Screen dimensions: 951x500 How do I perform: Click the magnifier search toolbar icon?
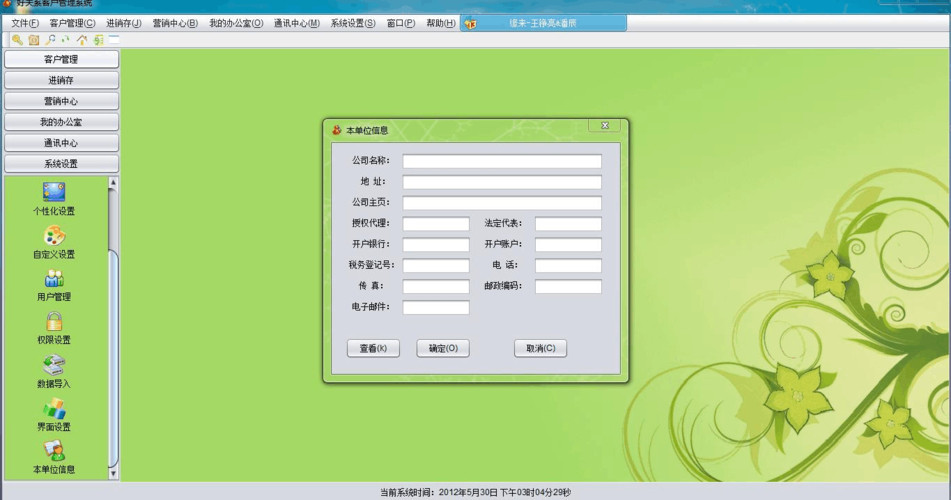(x=50, y=40)
